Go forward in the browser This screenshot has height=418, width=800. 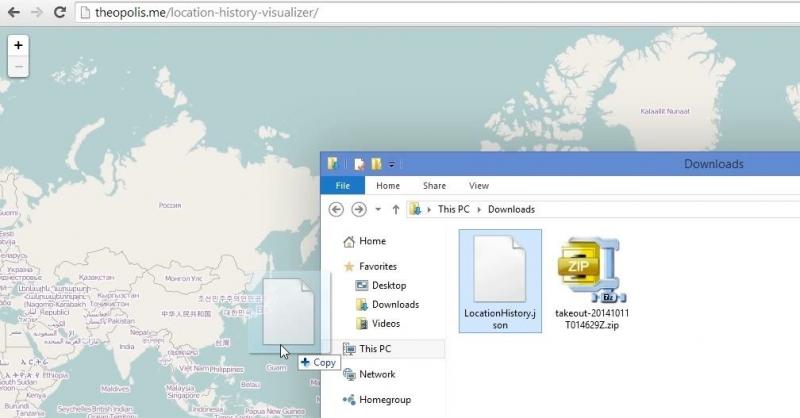coord(37,12)
